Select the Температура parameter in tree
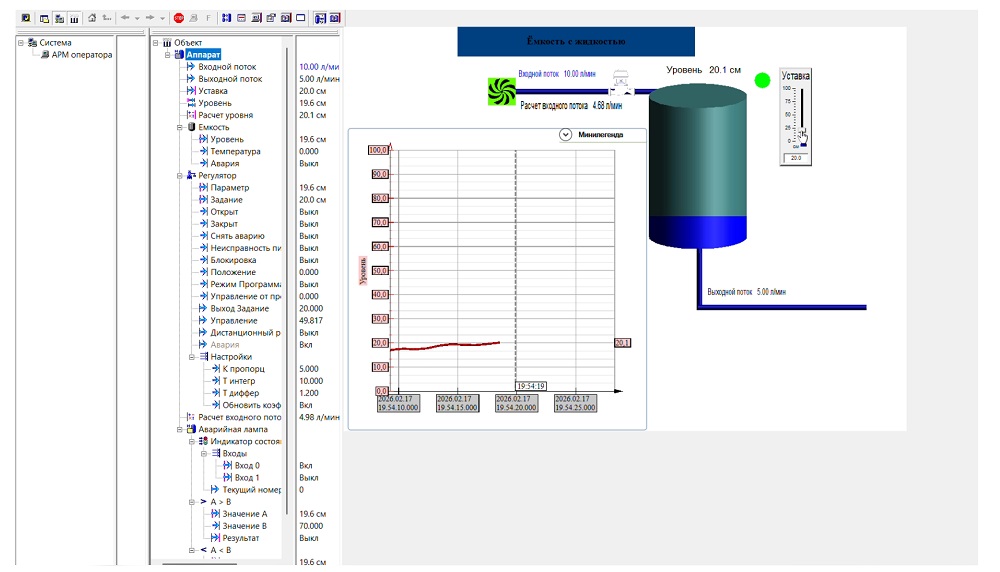The height and width of the screenshot is (572, 1000). coord(235,152)
